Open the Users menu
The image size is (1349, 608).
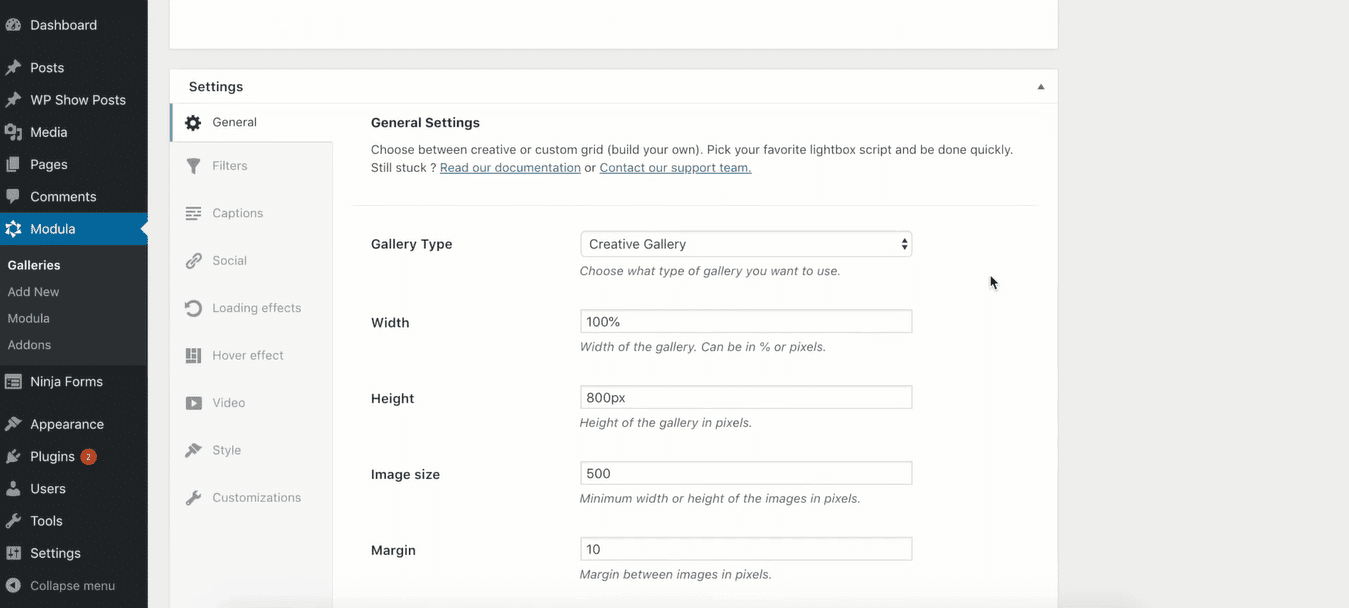pos(48,489)
